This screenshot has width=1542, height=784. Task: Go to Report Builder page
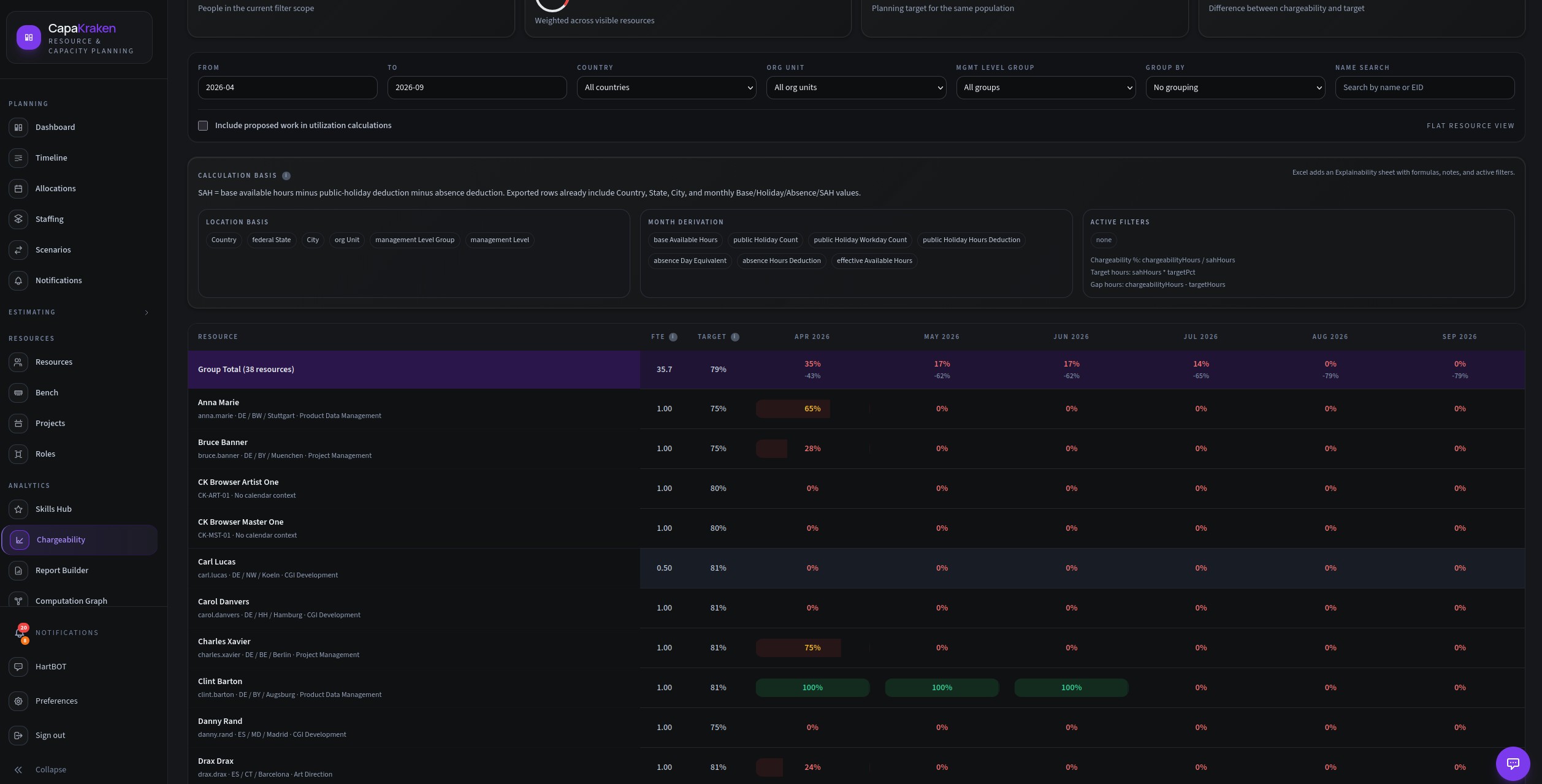tap(62, 571)
